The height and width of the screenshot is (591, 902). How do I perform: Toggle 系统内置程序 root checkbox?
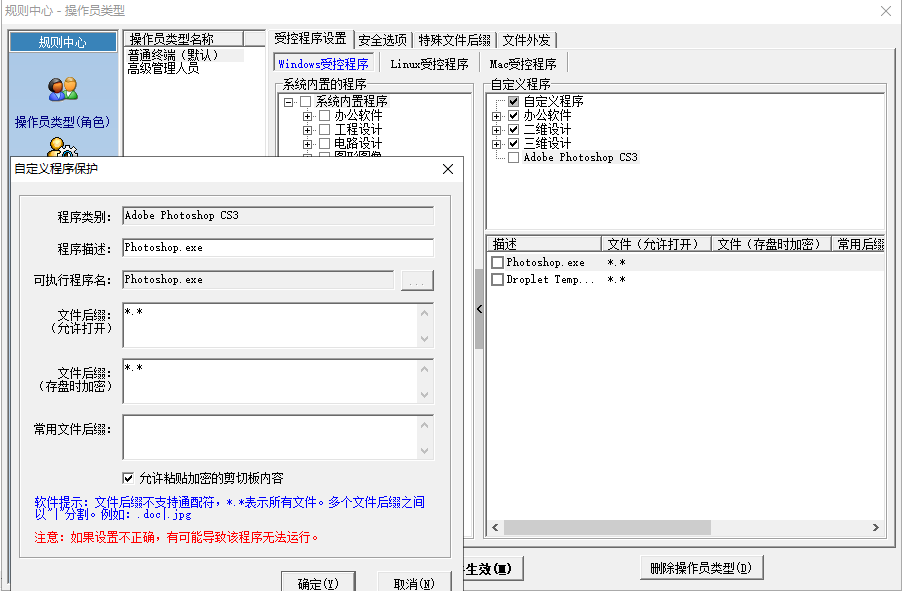pyautogui.click(x=305, y=102)
